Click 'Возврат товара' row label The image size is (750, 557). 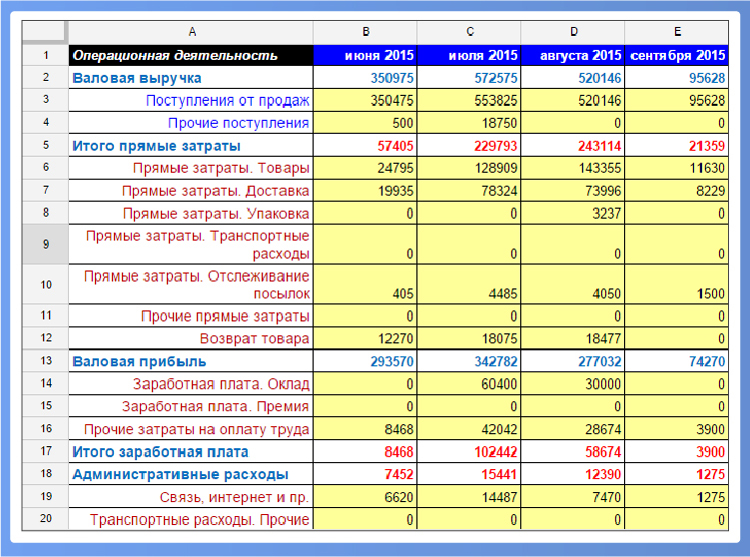(191, 339)
